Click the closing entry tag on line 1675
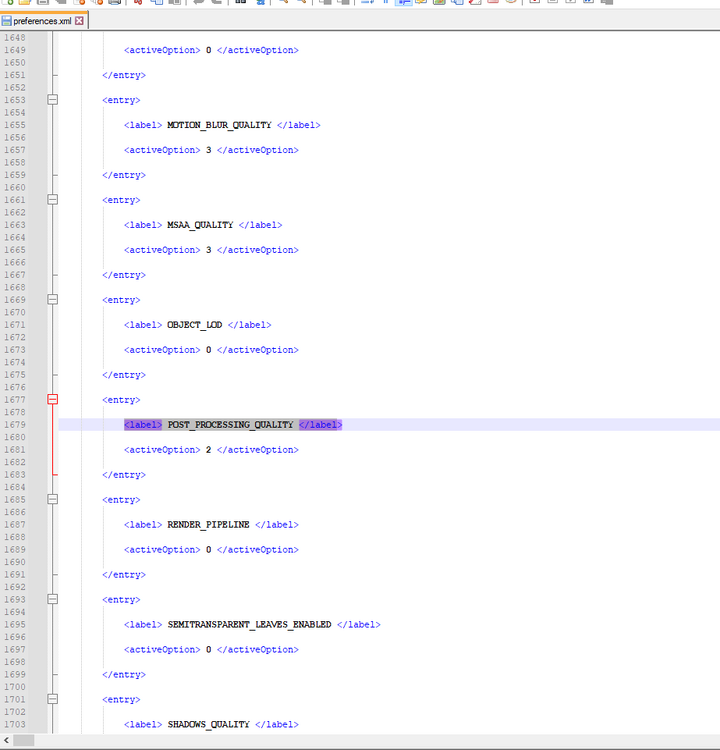Viewport: 720px width, 750px height. point(124,375)
